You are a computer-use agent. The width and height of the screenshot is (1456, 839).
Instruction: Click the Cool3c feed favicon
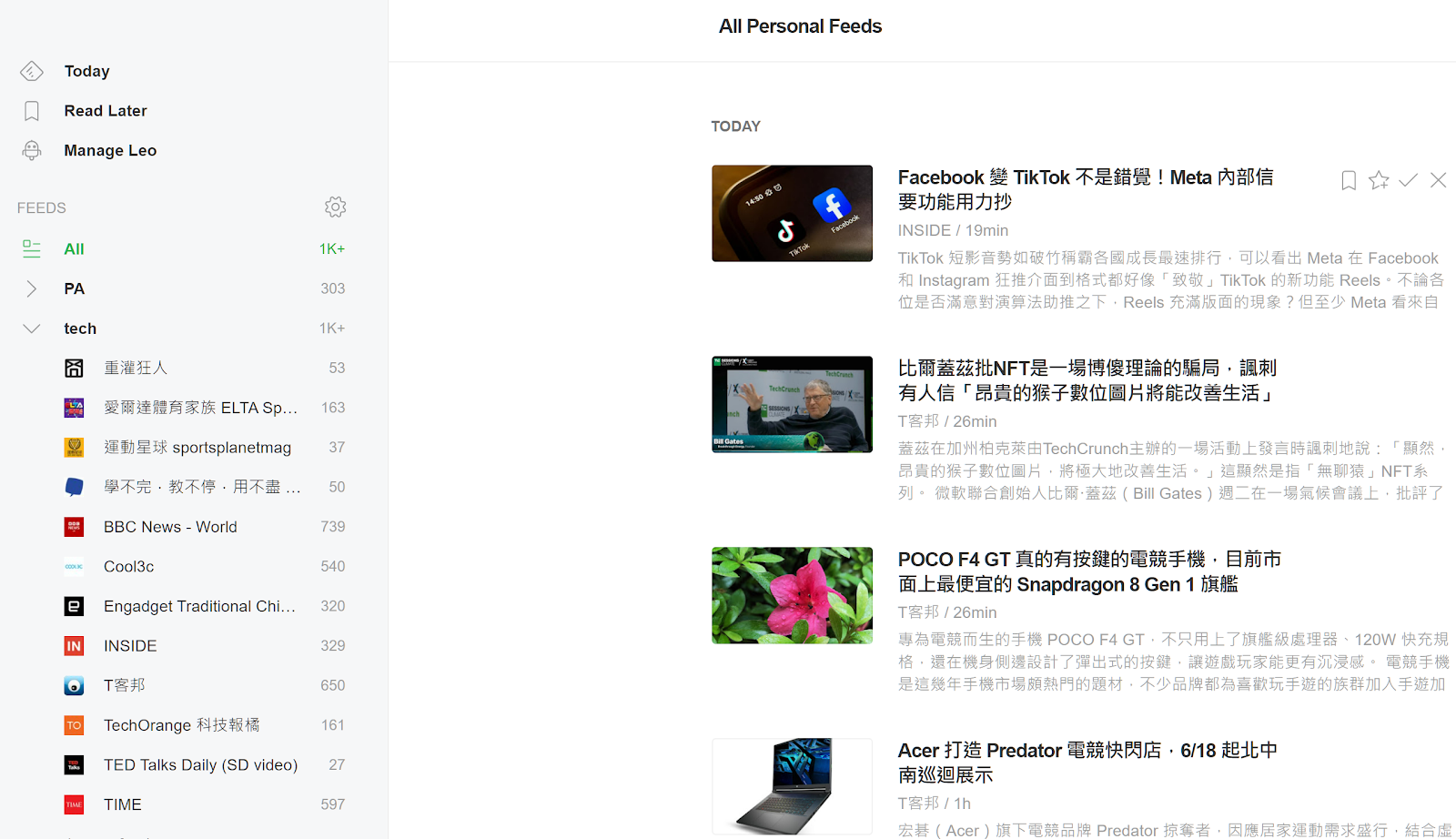tap(74, 566)
